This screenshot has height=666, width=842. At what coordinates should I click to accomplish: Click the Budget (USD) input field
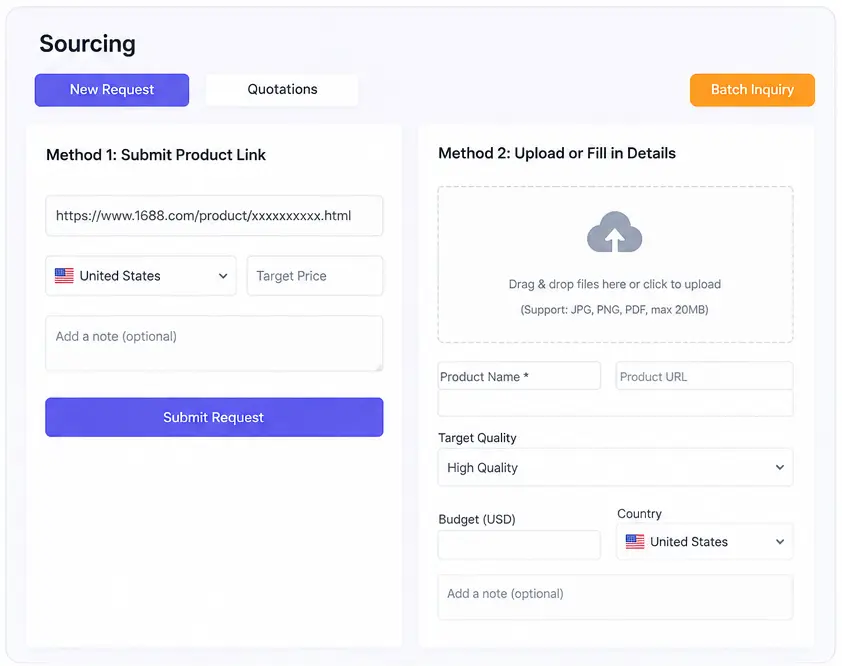[x=519, y=545]
